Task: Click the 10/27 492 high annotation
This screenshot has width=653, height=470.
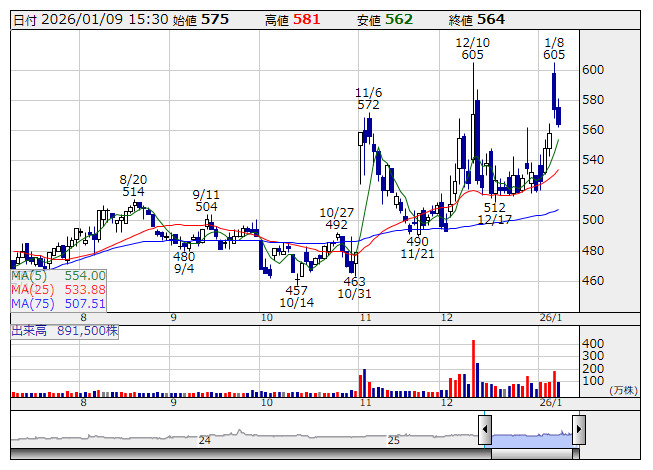Action: pyautogui.click(x=336, y=219)
